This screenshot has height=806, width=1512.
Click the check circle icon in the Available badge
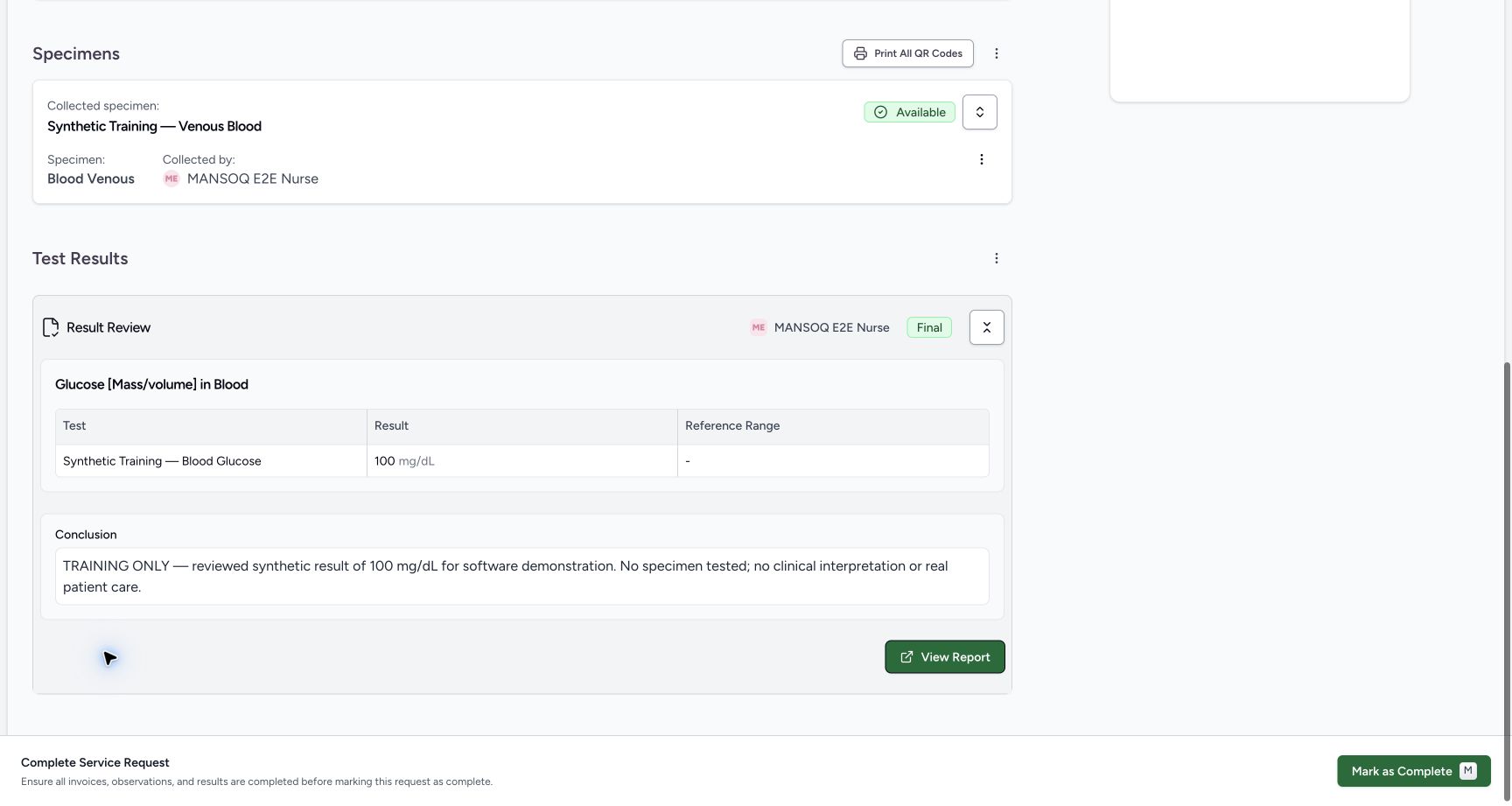tap(880, 112)
